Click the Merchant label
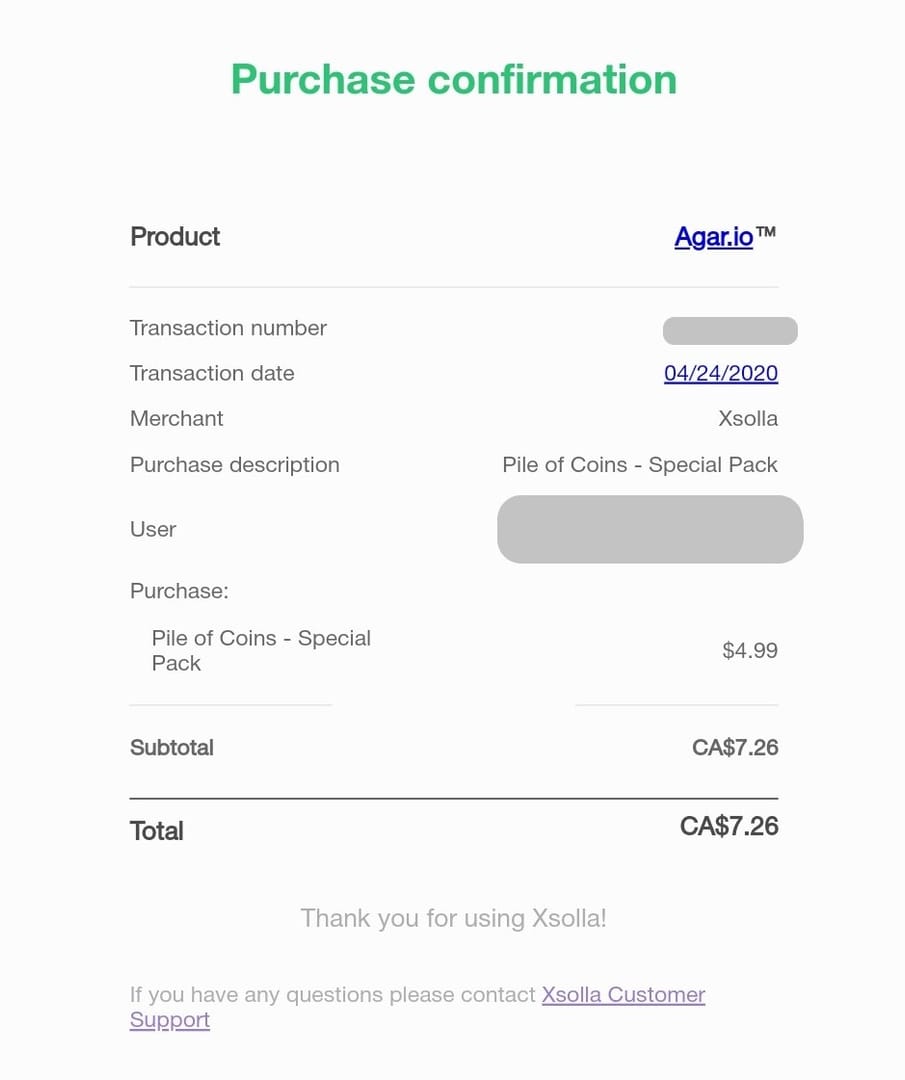The width and height of the screenshot is (905, 1080). coord(177,419)
